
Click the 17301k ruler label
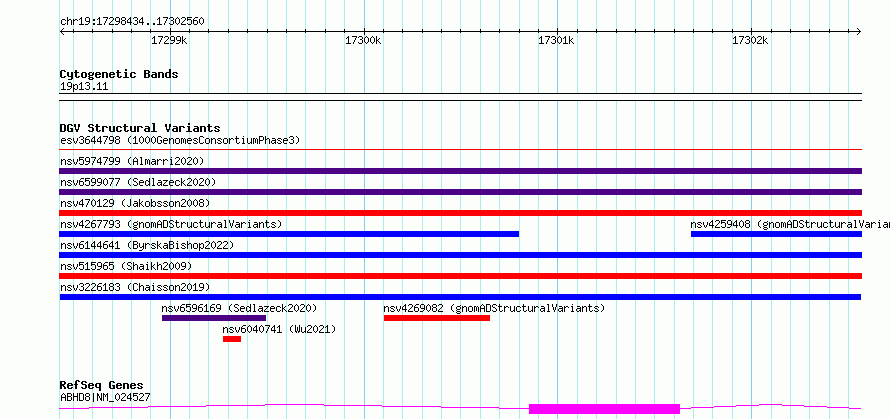click(557, 40)
